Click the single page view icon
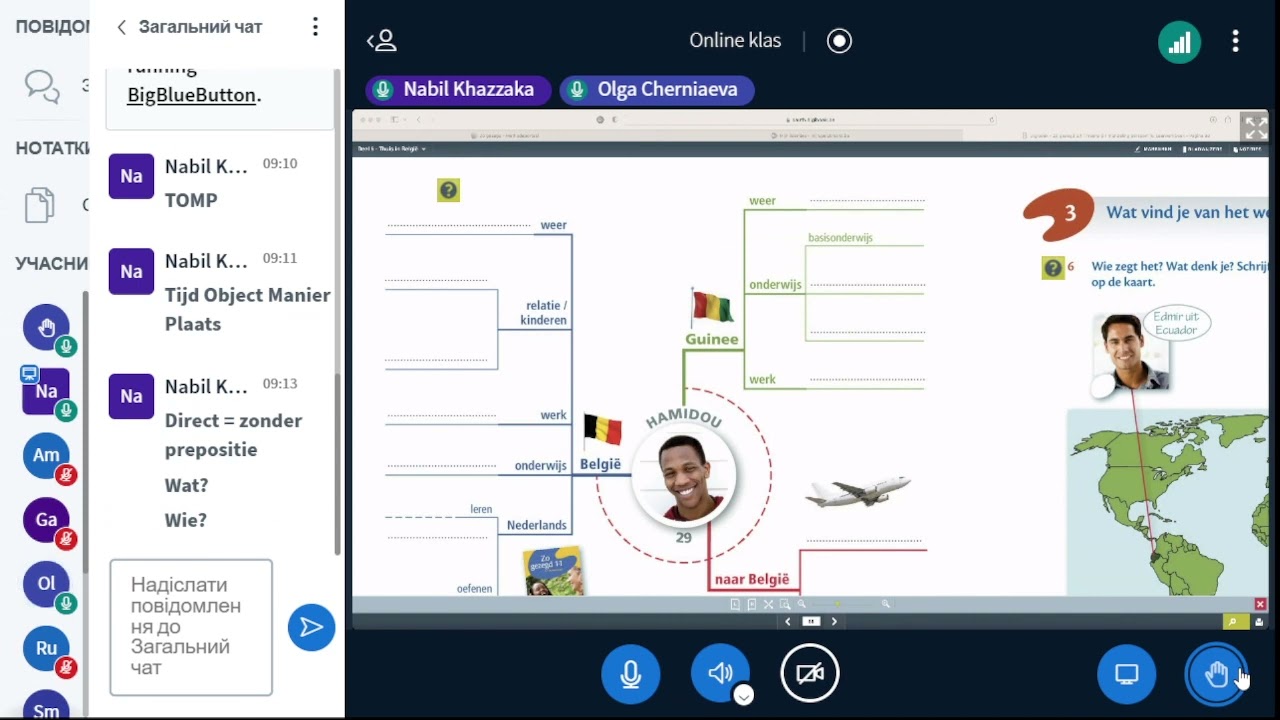 (735, 605)
